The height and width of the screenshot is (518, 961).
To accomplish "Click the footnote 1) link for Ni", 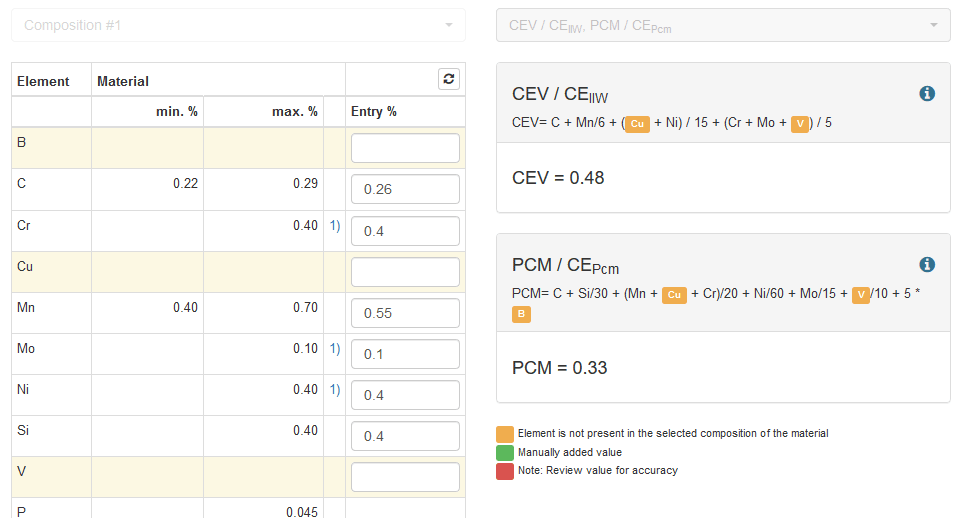I will (335, 390).
